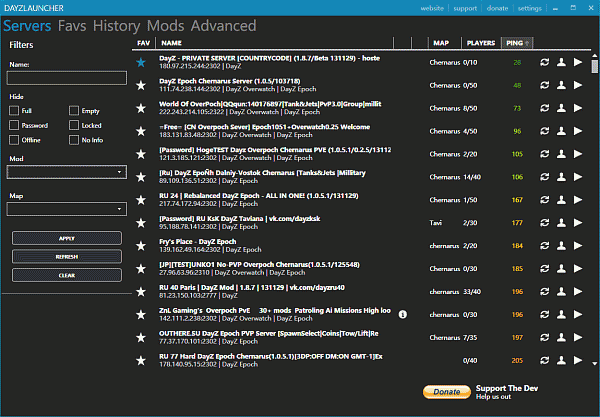Click the CLEAR filters button
The height and width of the screenshot is (417, 600).
tap(67, 275)
